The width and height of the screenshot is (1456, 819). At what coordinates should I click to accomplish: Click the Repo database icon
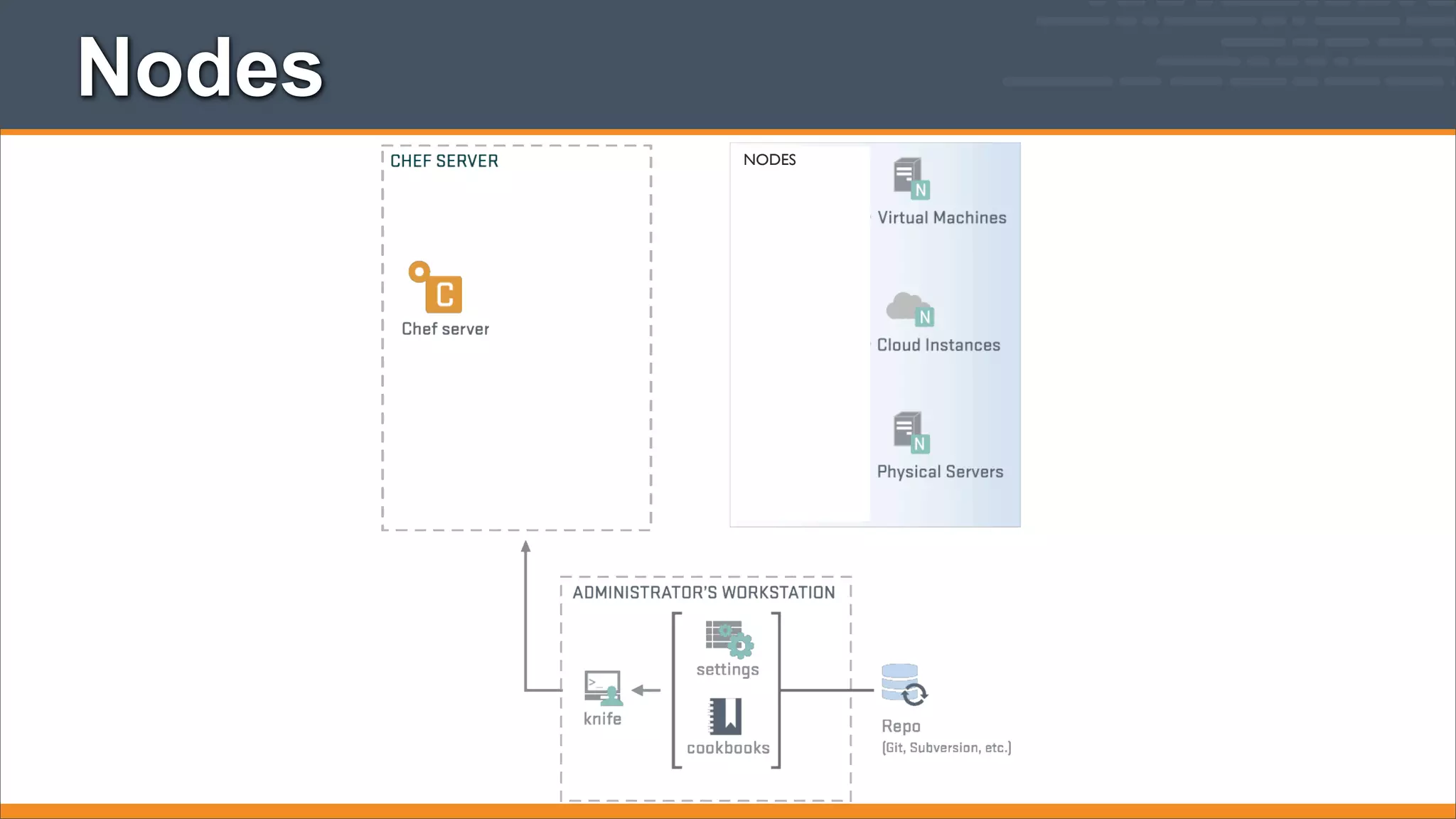coord(904,685)
